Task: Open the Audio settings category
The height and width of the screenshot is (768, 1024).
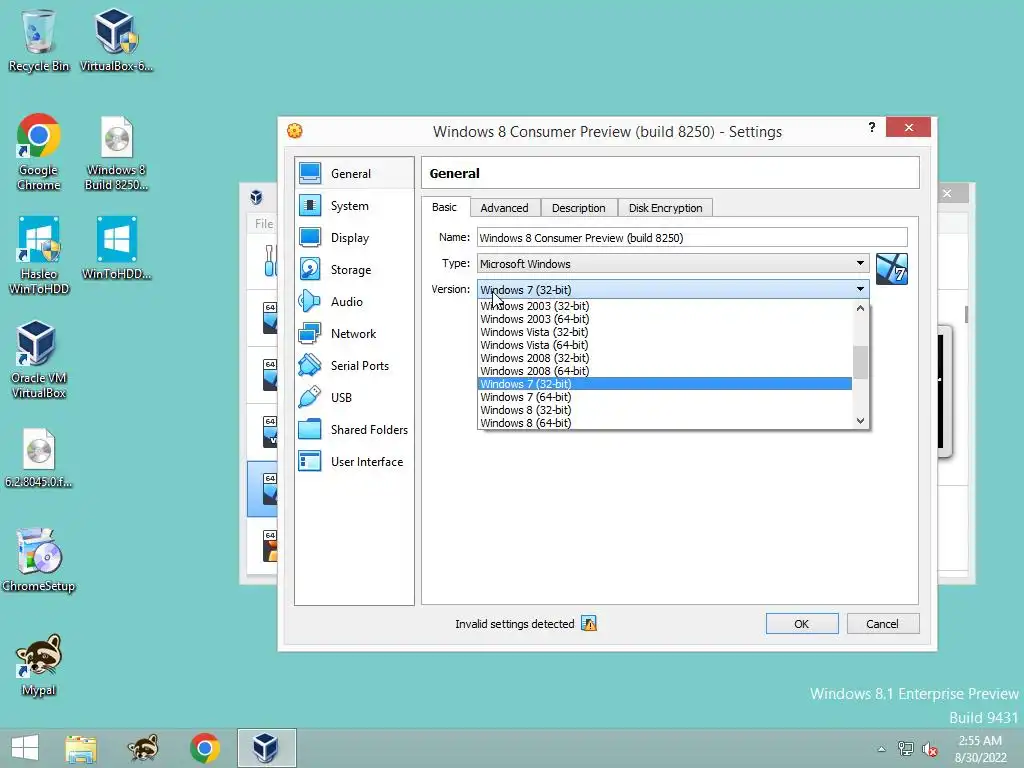Action: [x=353, y=302]
